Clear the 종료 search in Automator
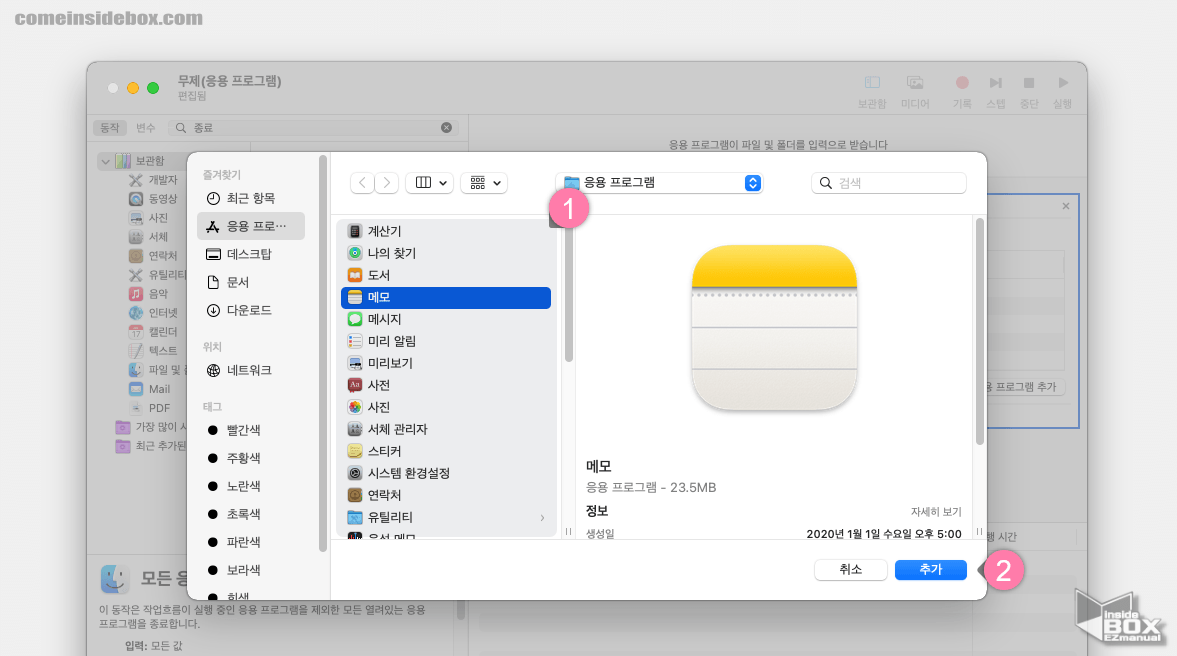The image size is (1177, 656). [447, 128]
